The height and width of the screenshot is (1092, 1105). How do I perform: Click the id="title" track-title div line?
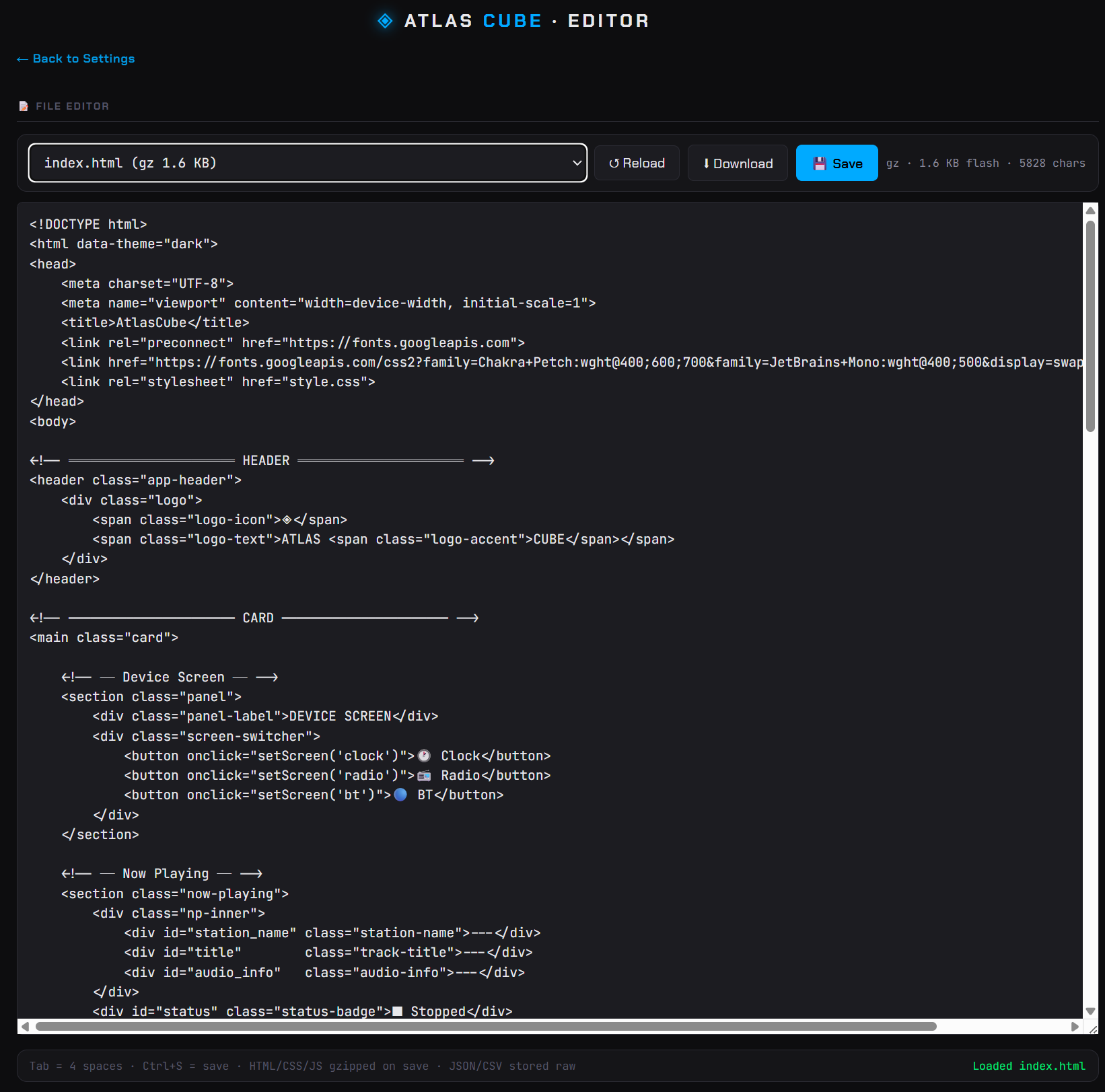click(328, 953)
